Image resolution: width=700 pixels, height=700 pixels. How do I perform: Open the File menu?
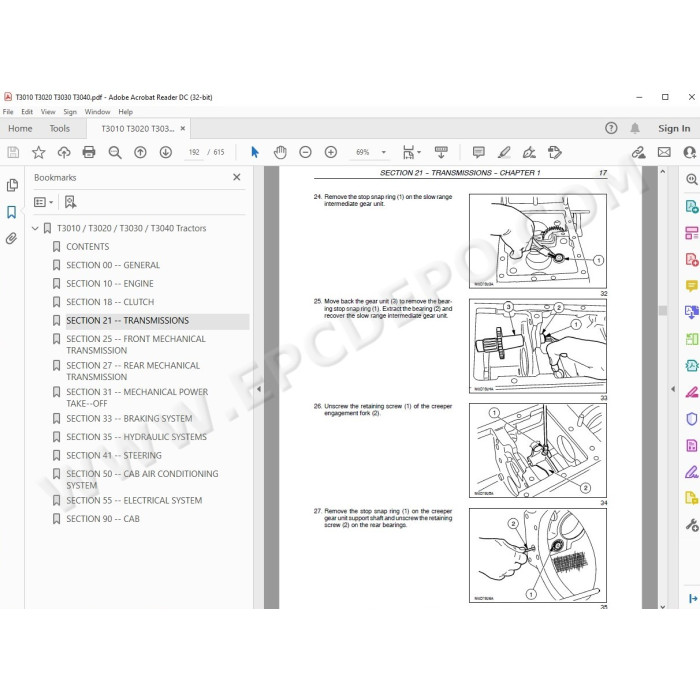[x=8, y=112]
